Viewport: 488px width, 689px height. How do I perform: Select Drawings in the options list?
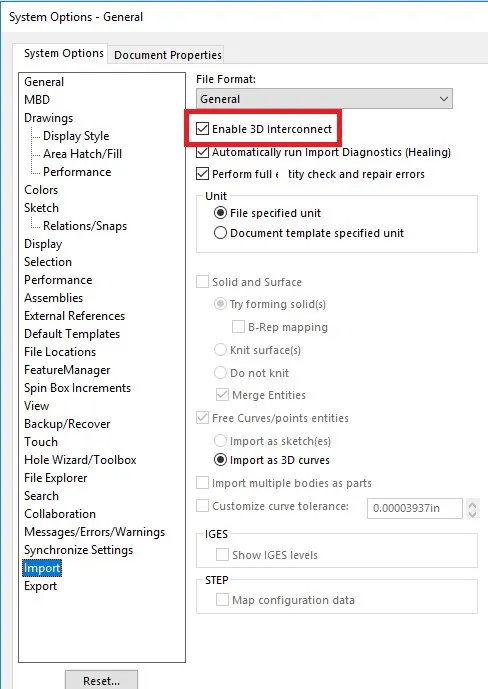point(48,118)
